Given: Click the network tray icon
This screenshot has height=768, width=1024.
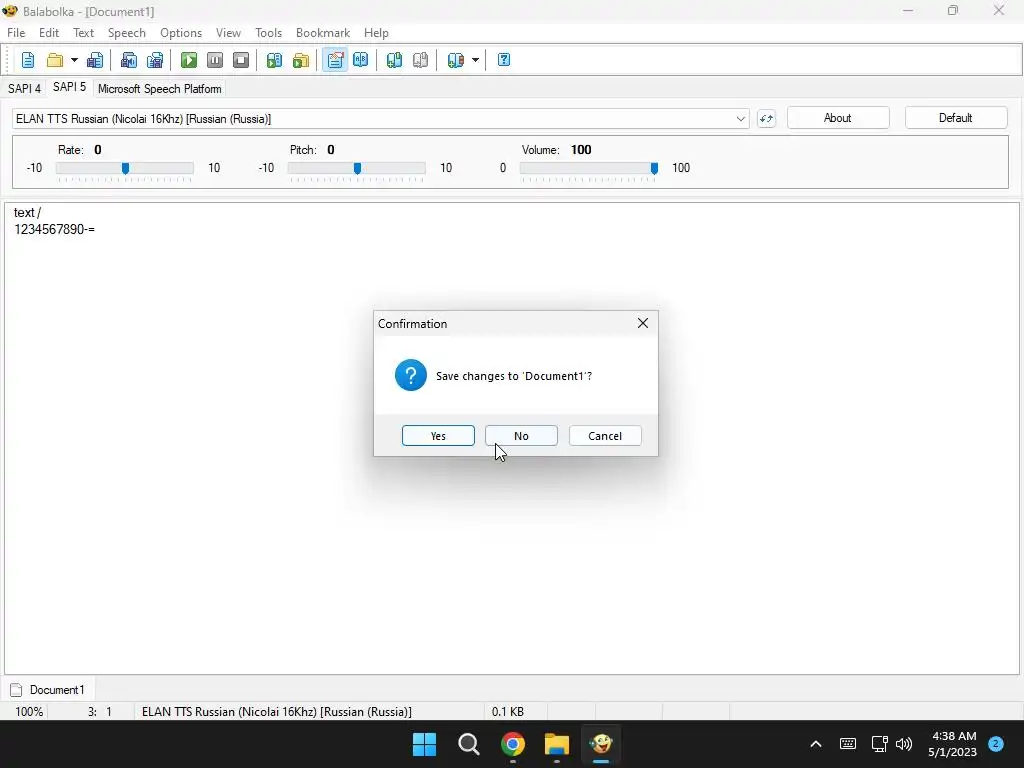Looking at the screenshot, I should point(879,744).
